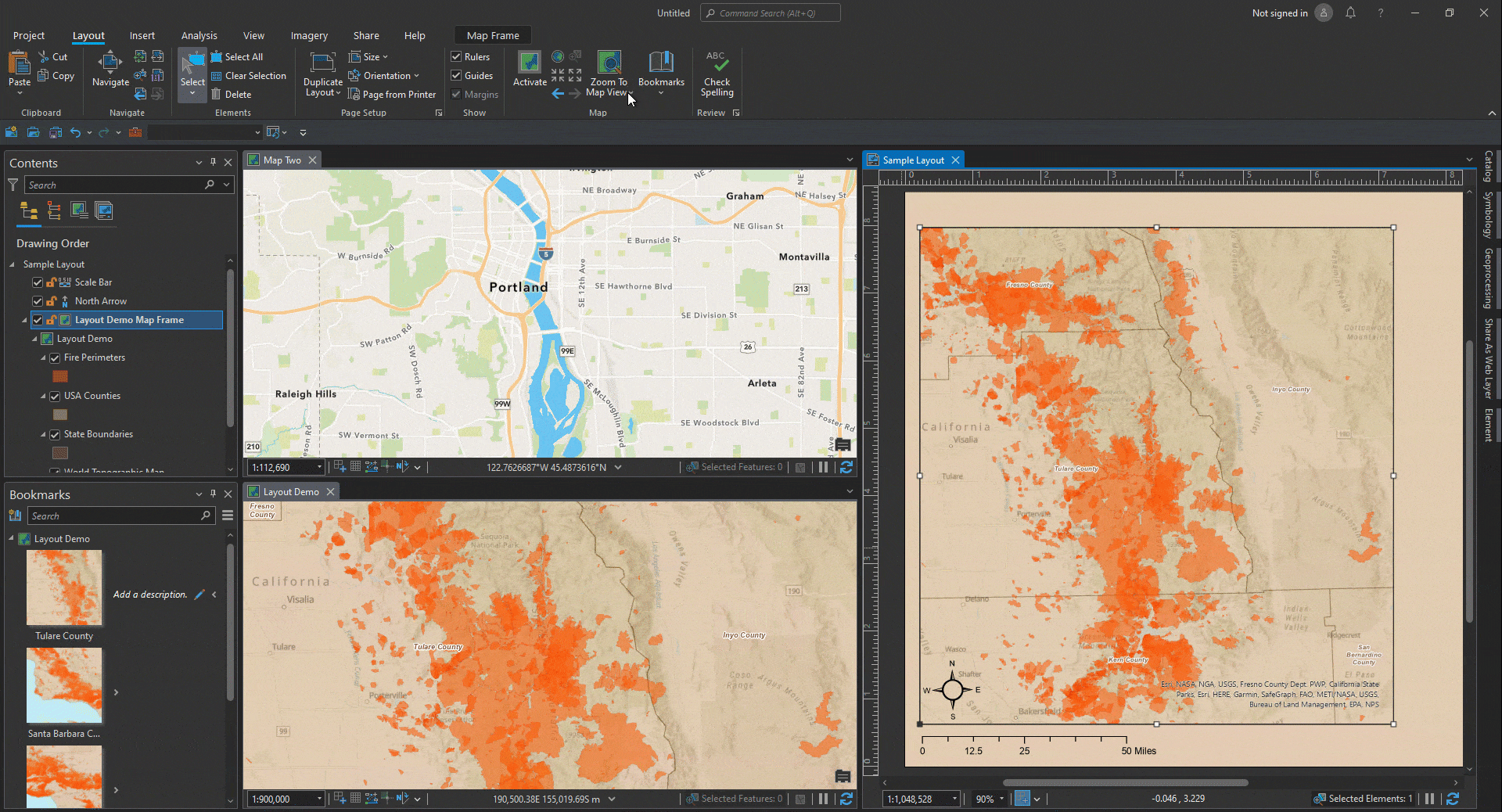Click USA Counties tan symbol swatch
This screenshot has width=1502, height=812.
click(x=60, y=415)
